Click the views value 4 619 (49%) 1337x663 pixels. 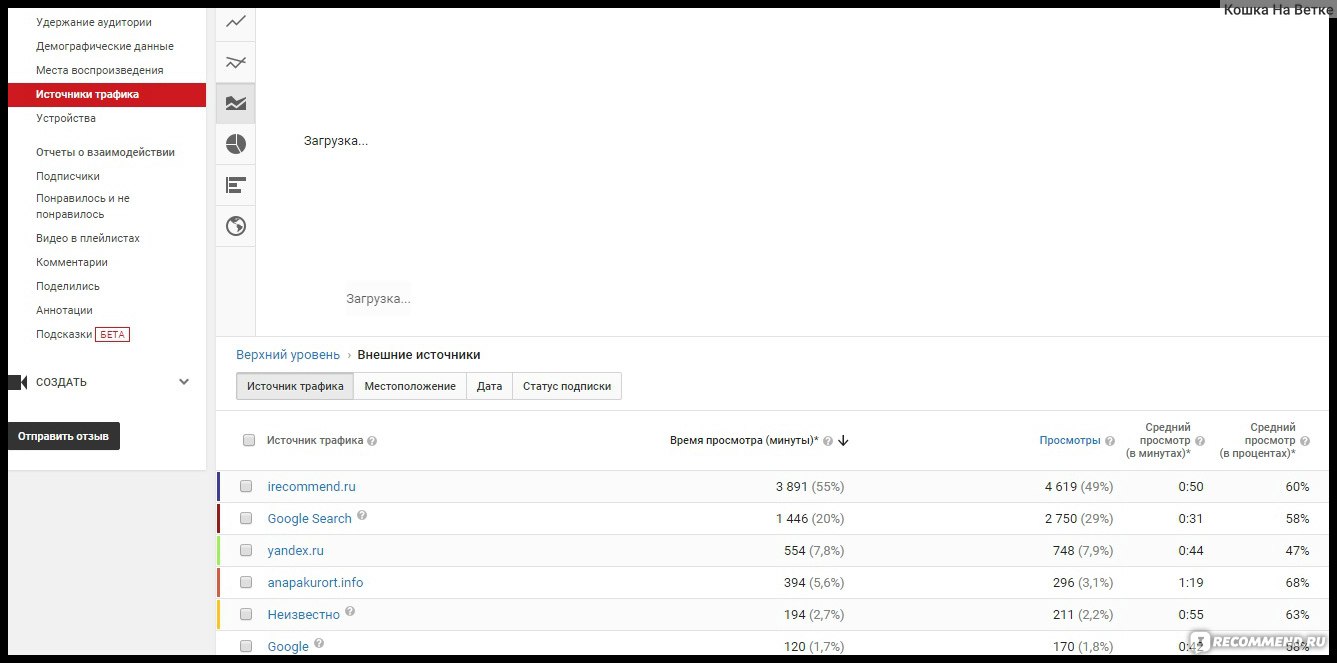click(x=1079, y=487)
